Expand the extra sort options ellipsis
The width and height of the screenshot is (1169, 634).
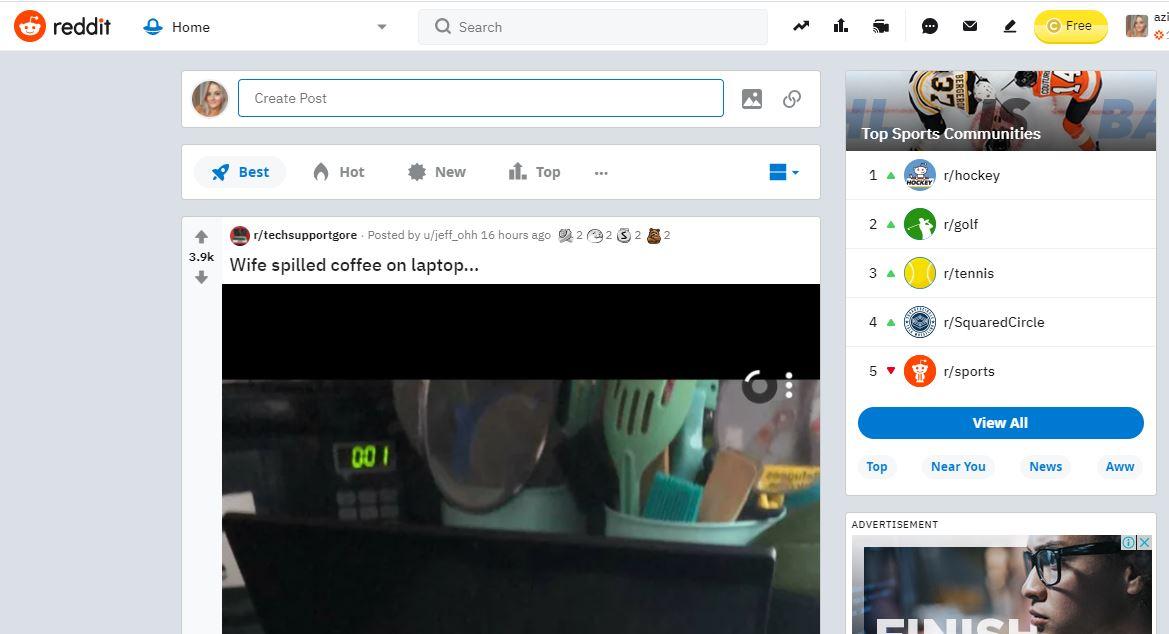pos(601,172)
